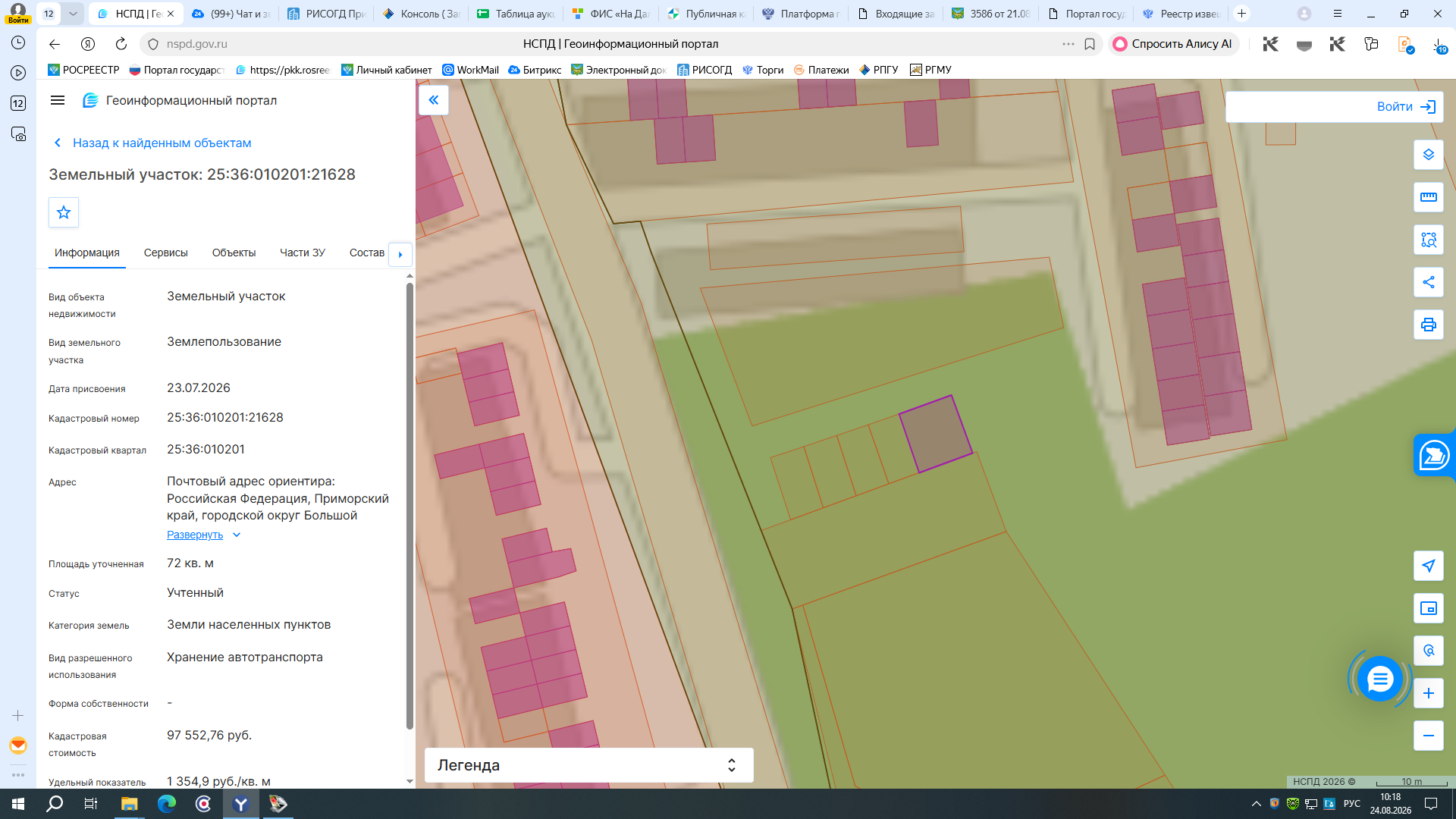Switch to the Состав tab
Image resolution: width=1456 pixels, height=819 pixels.
(366, 253)
